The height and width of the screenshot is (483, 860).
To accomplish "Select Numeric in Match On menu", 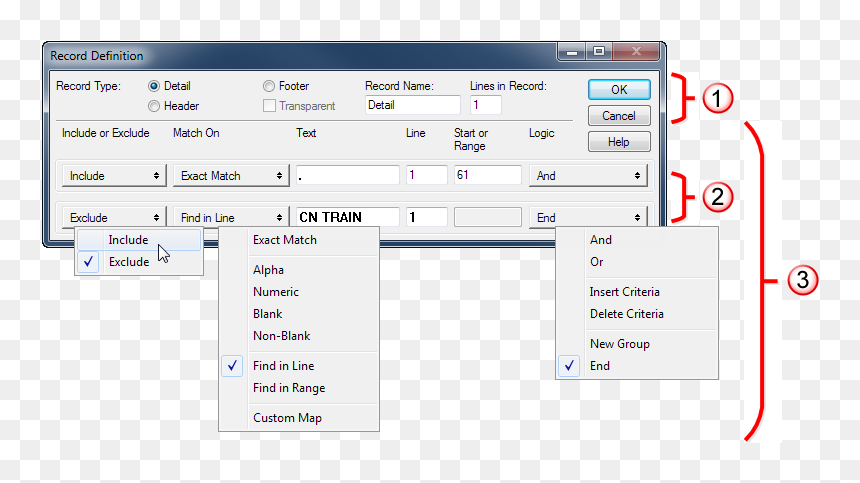I will tap(299, 292).
